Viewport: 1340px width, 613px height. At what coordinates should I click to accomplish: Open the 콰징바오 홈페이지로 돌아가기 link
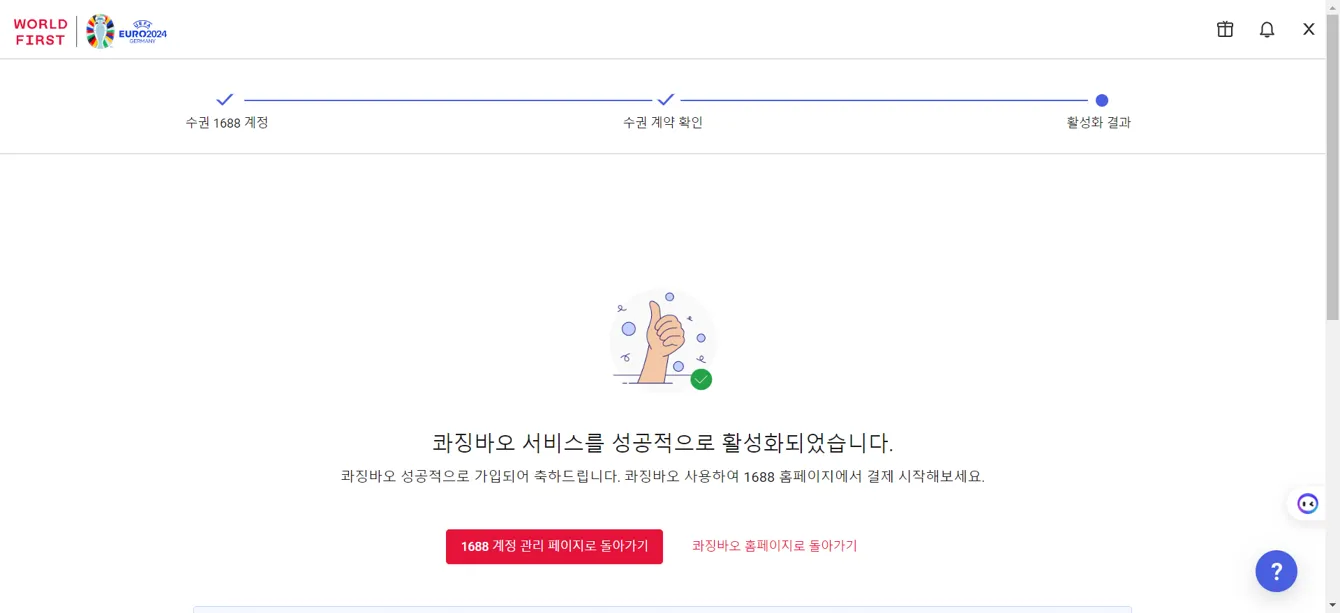click(x=775, y=546)
